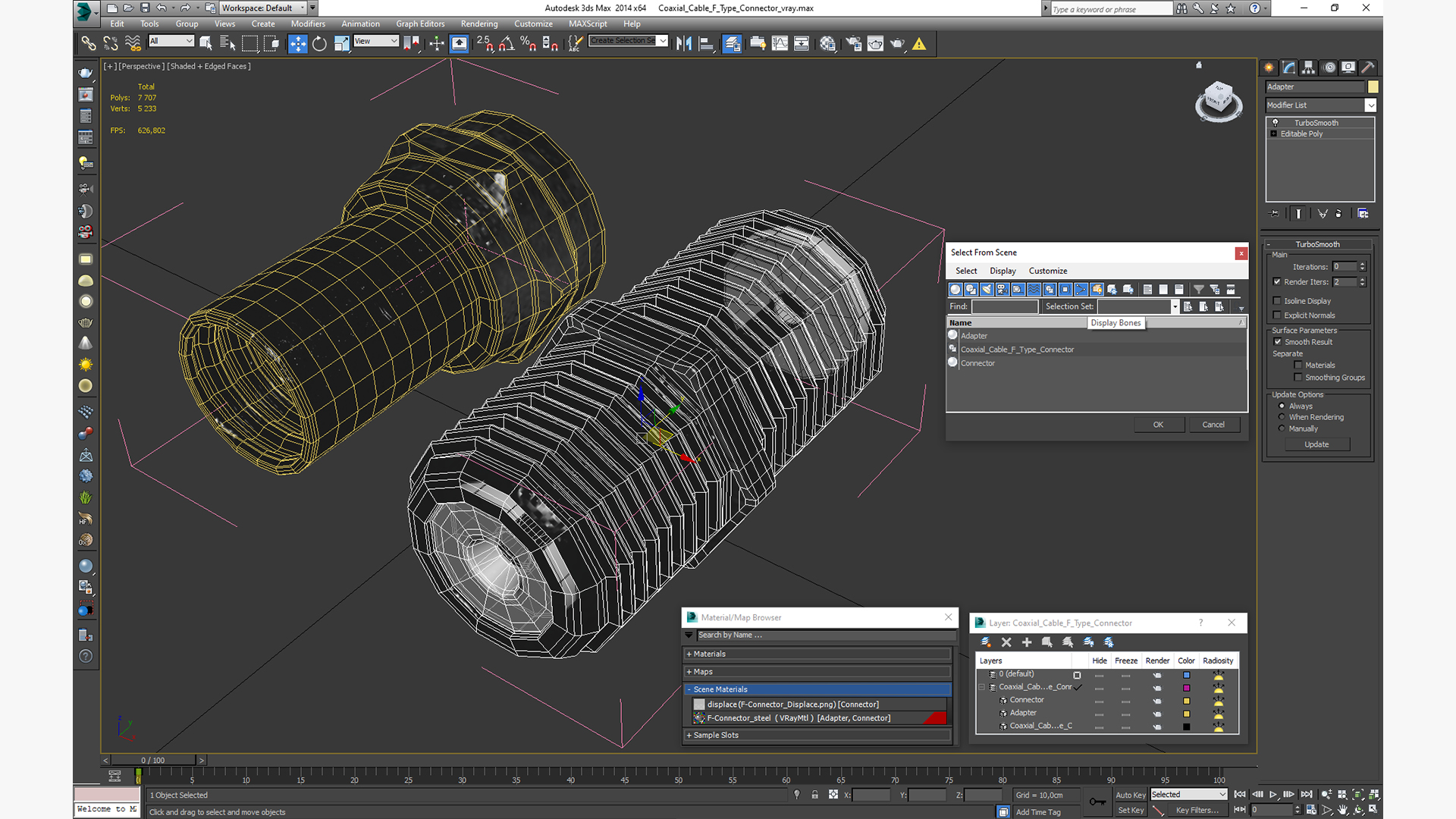Select the Manually update radio button

point(1282,428)
